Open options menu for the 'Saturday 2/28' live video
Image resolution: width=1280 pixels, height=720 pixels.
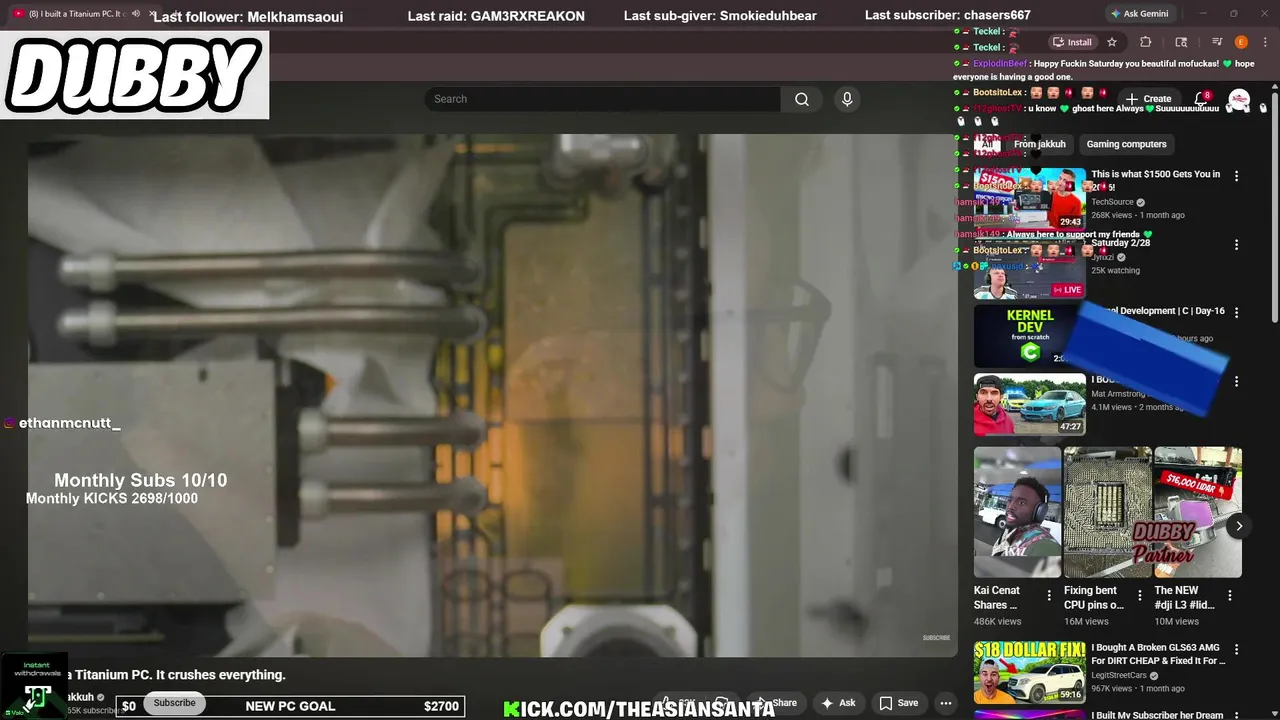click(1236, 245)
